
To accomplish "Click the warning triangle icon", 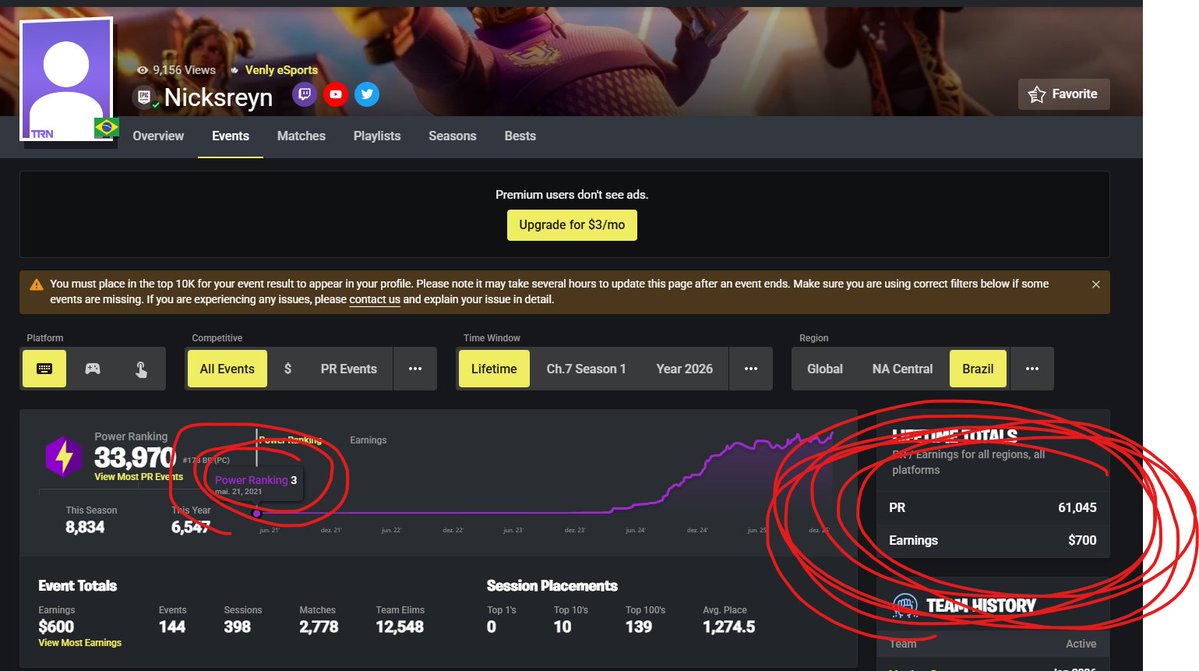I will tap(36, 285).
